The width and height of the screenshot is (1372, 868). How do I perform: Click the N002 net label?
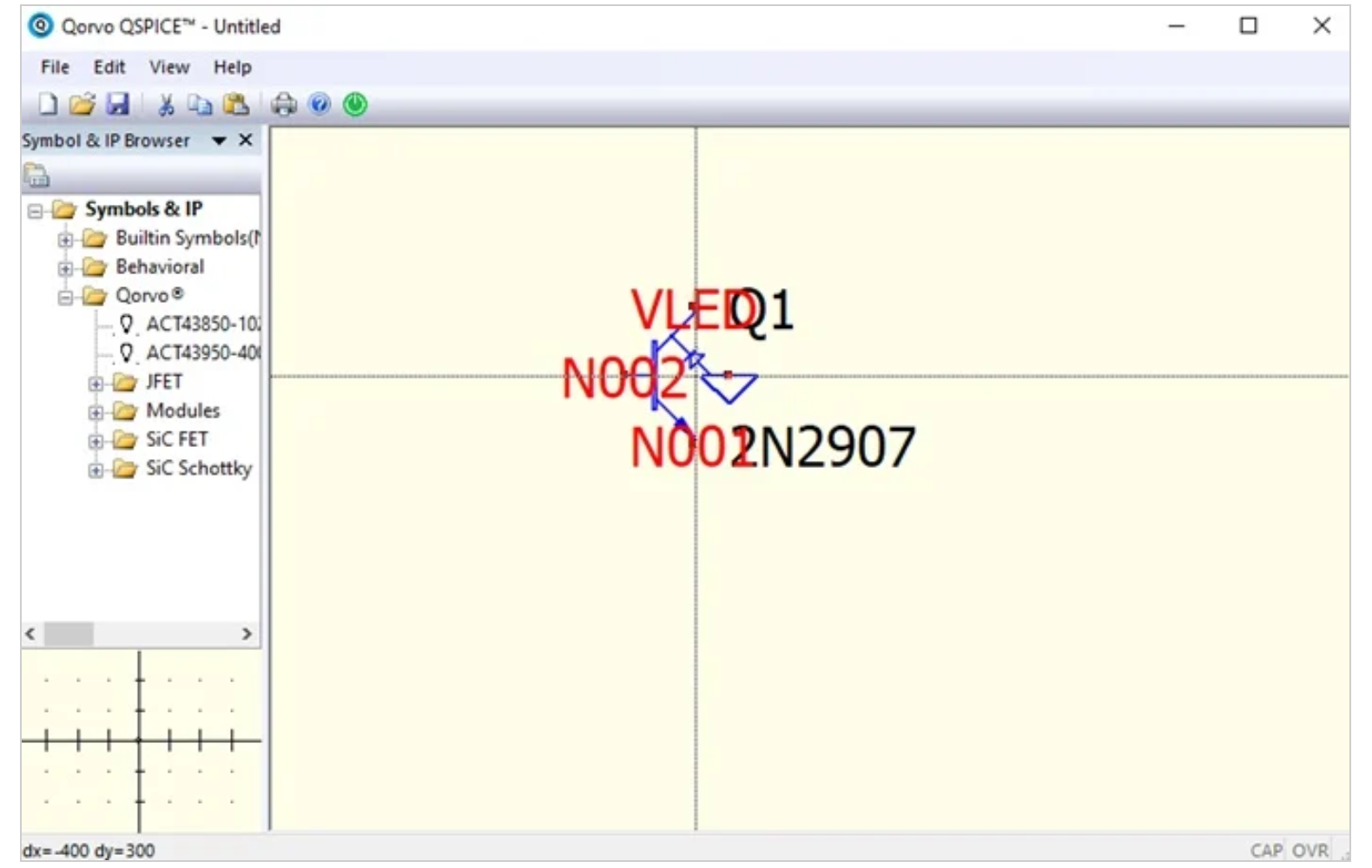point(624,379)
